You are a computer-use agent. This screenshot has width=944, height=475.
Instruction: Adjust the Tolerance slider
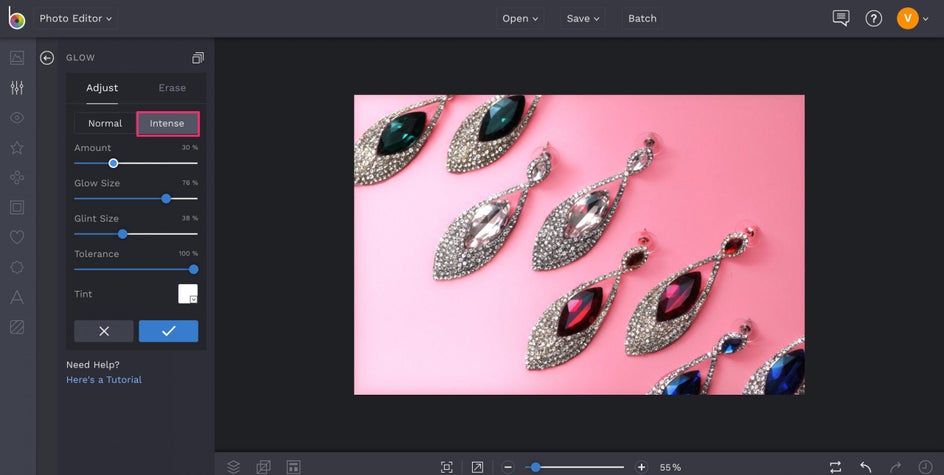(x=136, y=270)
